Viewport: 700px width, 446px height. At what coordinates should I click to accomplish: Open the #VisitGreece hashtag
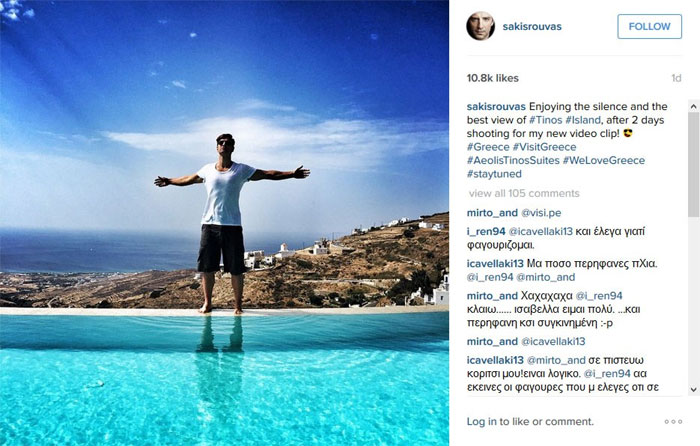point(544,147)
